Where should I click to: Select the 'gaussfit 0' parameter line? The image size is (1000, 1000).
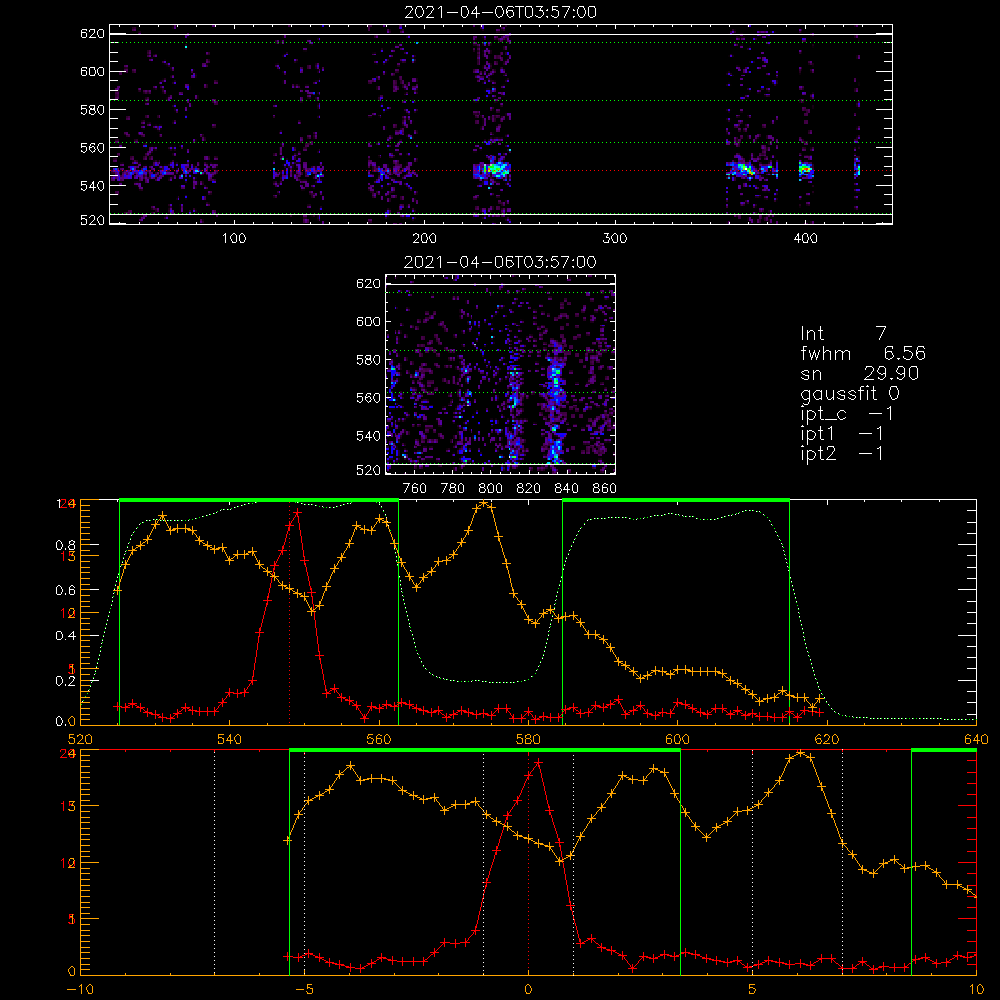849,394
